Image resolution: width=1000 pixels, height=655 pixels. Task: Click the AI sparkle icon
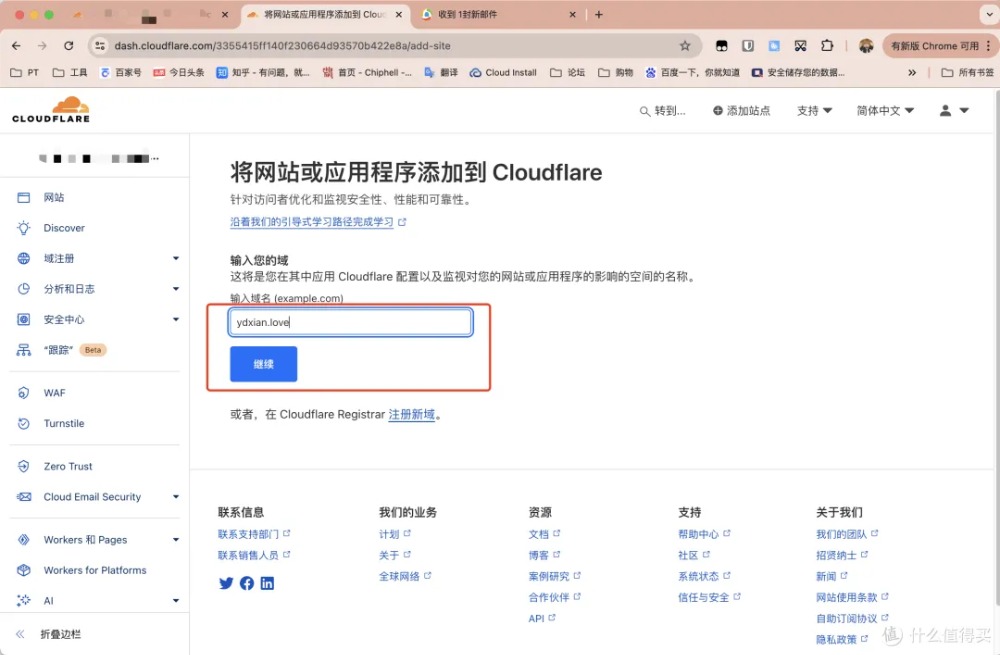tap(24, 600)
